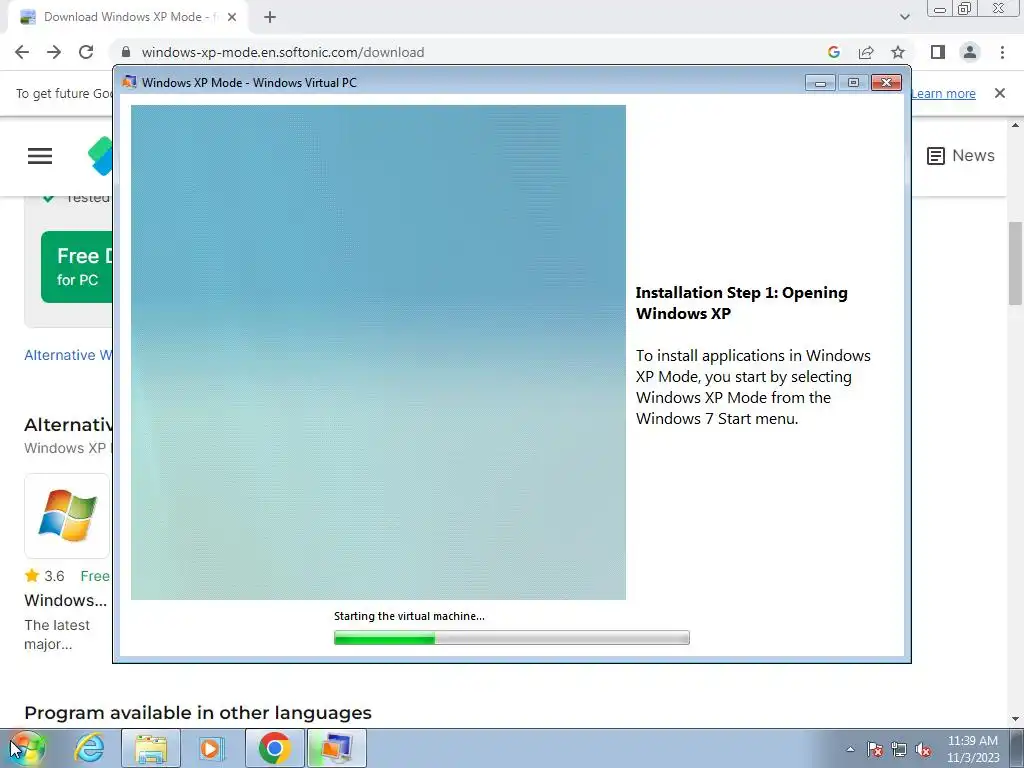Open the Learn more link in infobar
This screenshot has width=1024, height=768.
pos(943,93)
